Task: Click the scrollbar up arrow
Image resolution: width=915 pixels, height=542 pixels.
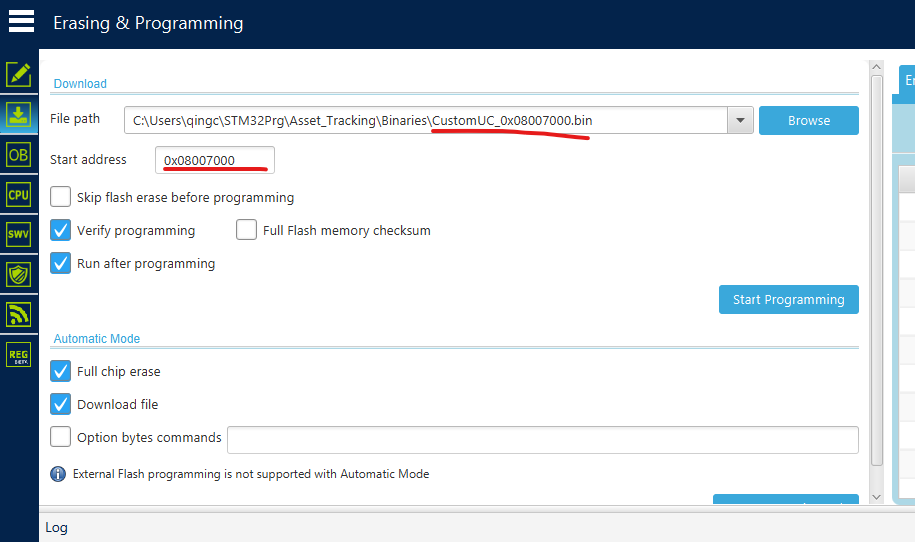Action: (x=876, y=67)
